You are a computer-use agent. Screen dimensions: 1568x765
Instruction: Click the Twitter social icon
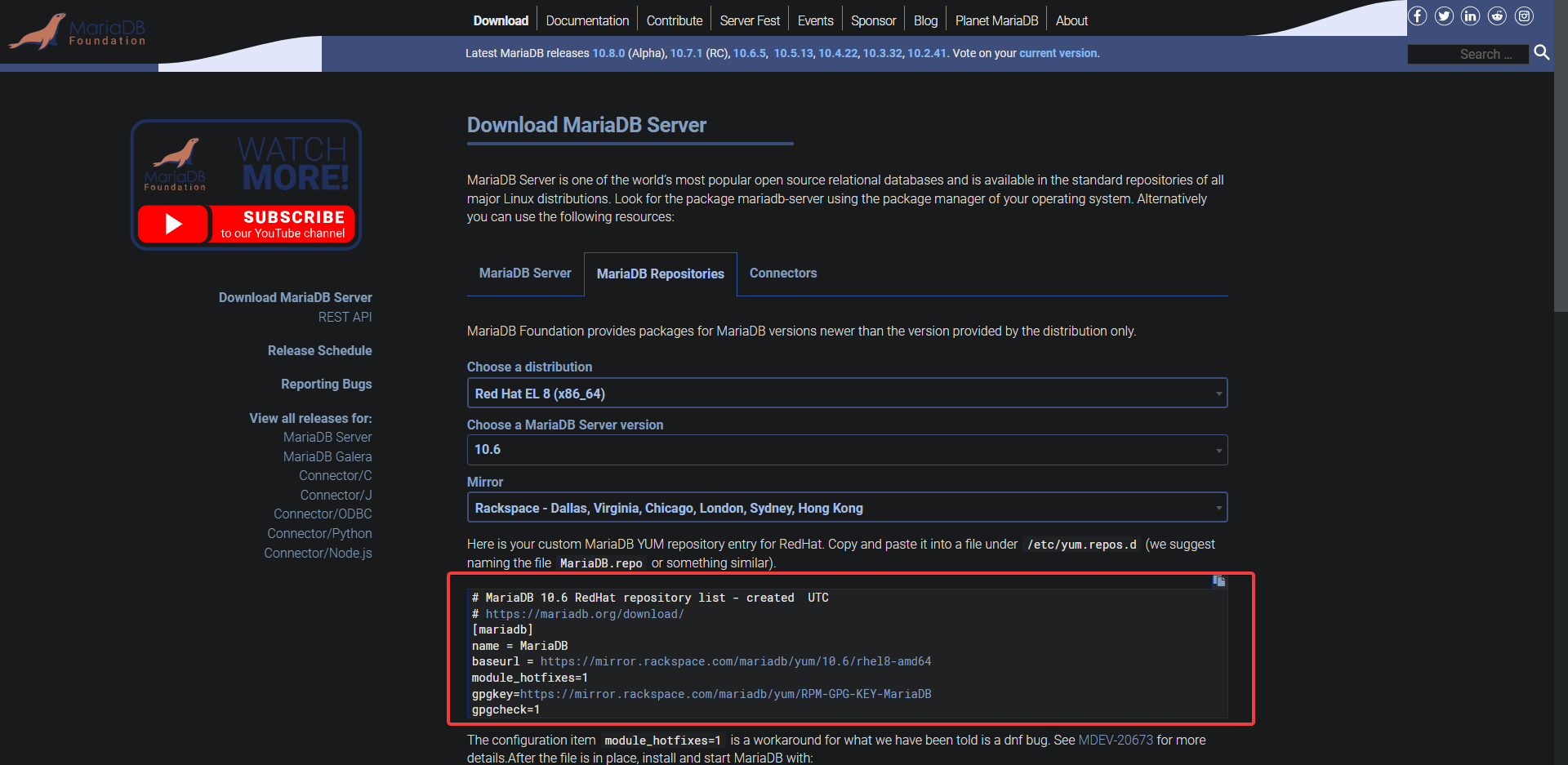[x=1444, y=16]
